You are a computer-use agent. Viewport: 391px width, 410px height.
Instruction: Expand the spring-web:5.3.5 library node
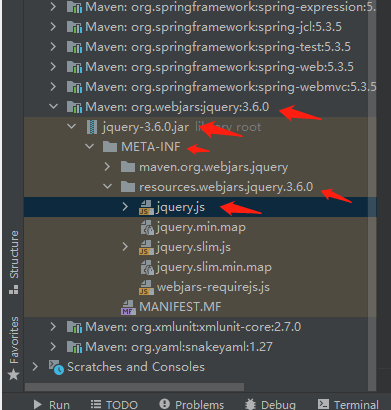pyautogui.click(x=53, y=67)
